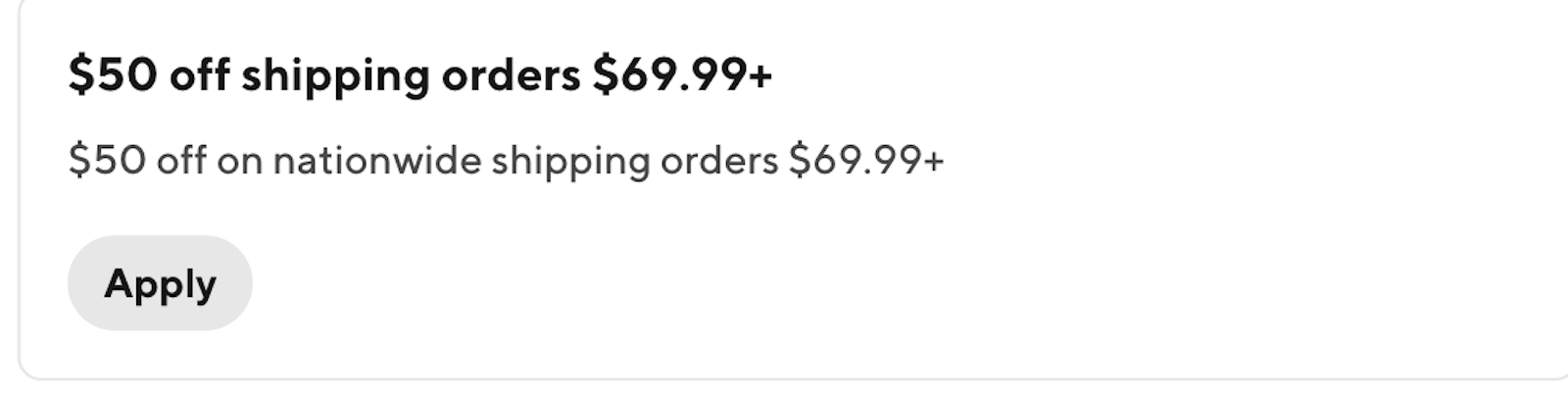Image resolution: width=1568 pixels, height=403 pixels.
Task: Click '$50' at the start of the description
Action: [107, 160]
